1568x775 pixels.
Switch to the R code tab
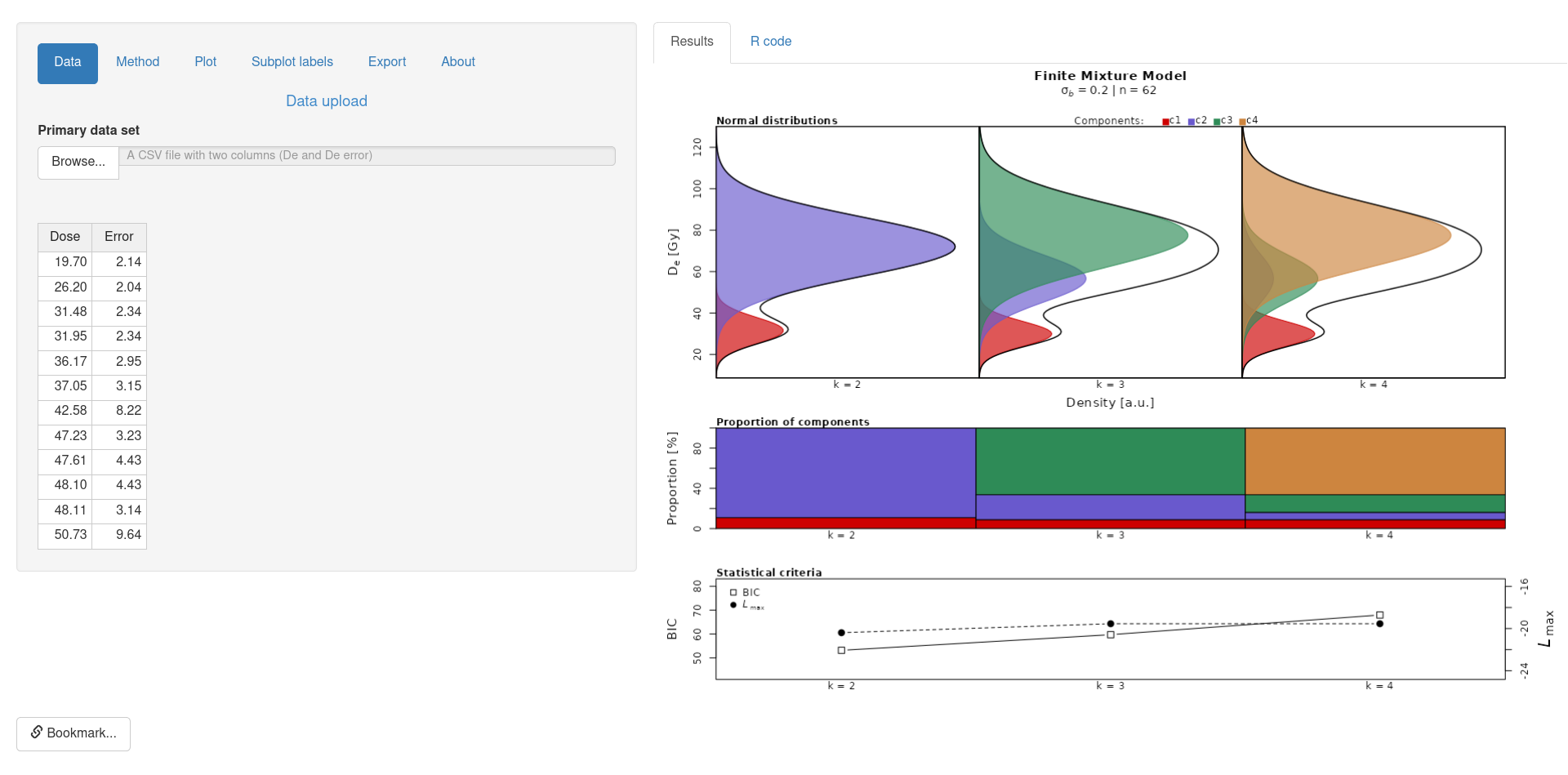tap(770, 42)
